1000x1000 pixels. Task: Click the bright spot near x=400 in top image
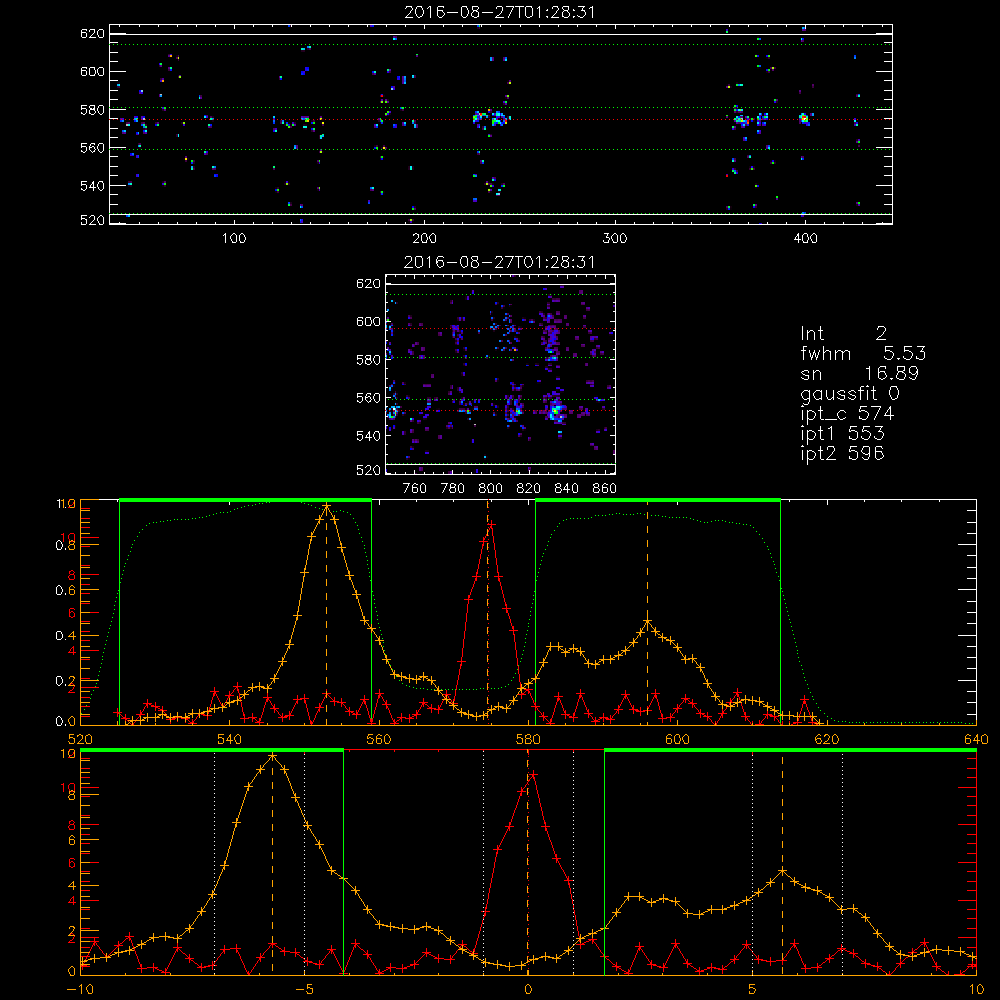click(x=804, y=118)
